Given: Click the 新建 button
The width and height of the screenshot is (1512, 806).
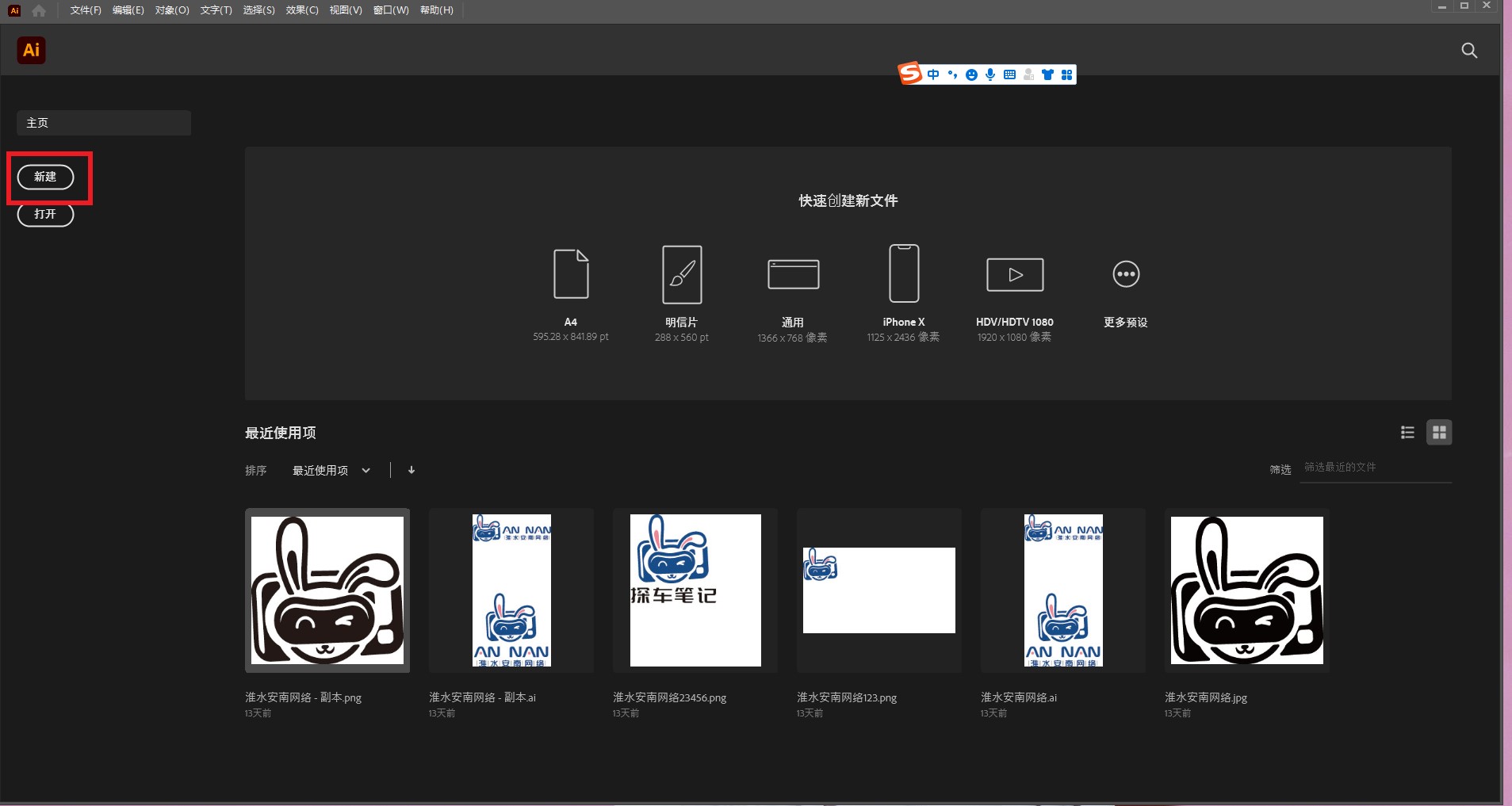Looking at the screenshot, I should [46, 177].
